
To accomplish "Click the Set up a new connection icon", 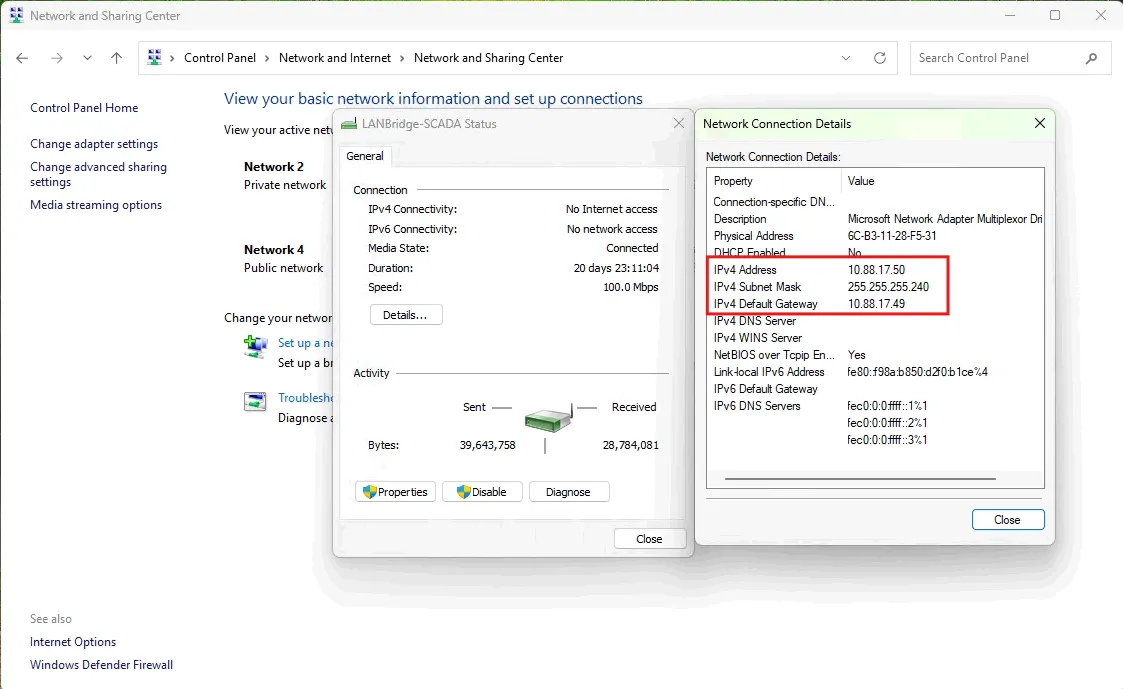I will (256, 347).
